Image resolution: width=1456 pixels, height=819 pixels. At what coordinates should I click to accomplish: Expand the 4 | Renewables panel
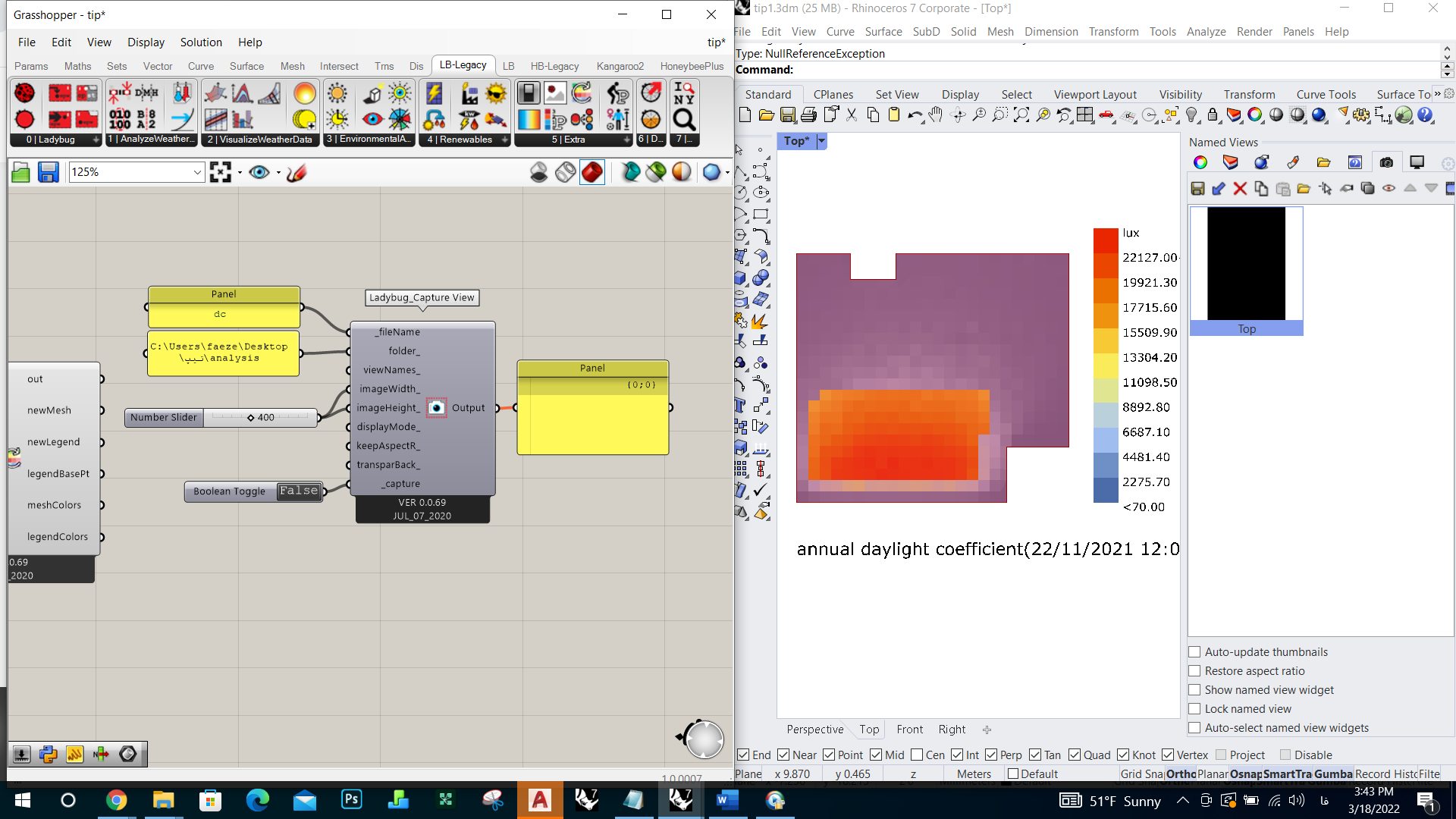pos(505,140)
